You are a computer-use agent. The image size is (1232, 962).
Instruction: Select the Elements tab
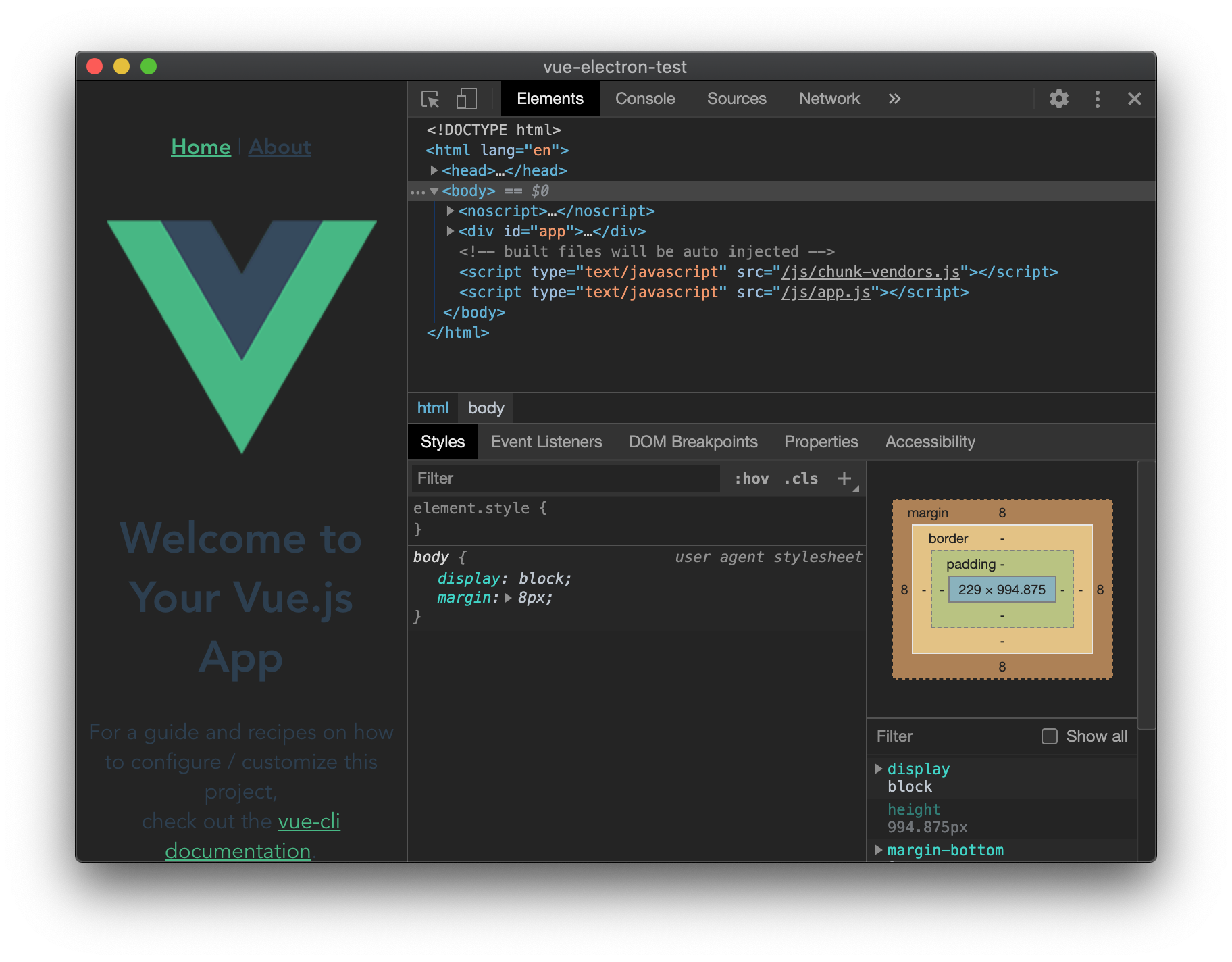(x=550, y=99)
